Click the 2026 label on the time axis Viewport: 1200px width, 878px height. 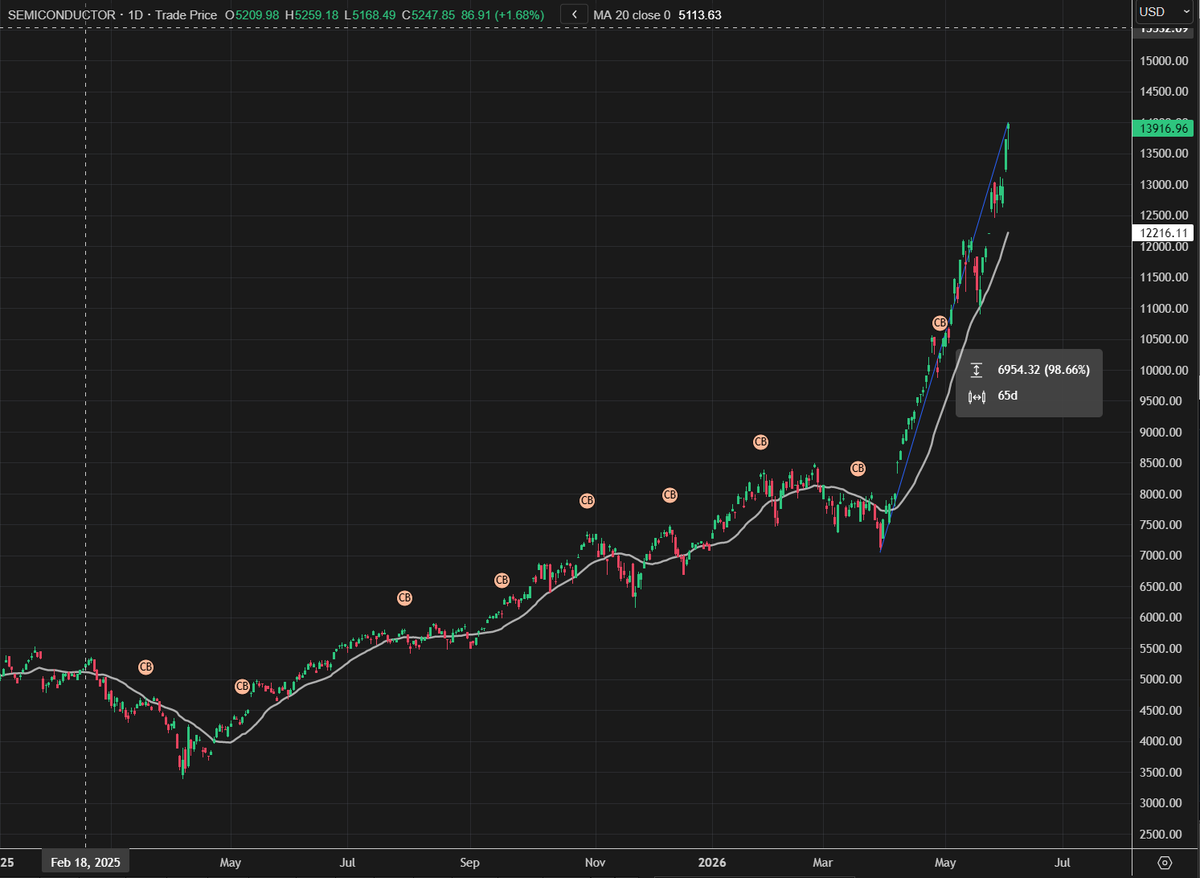coord(712,861)
